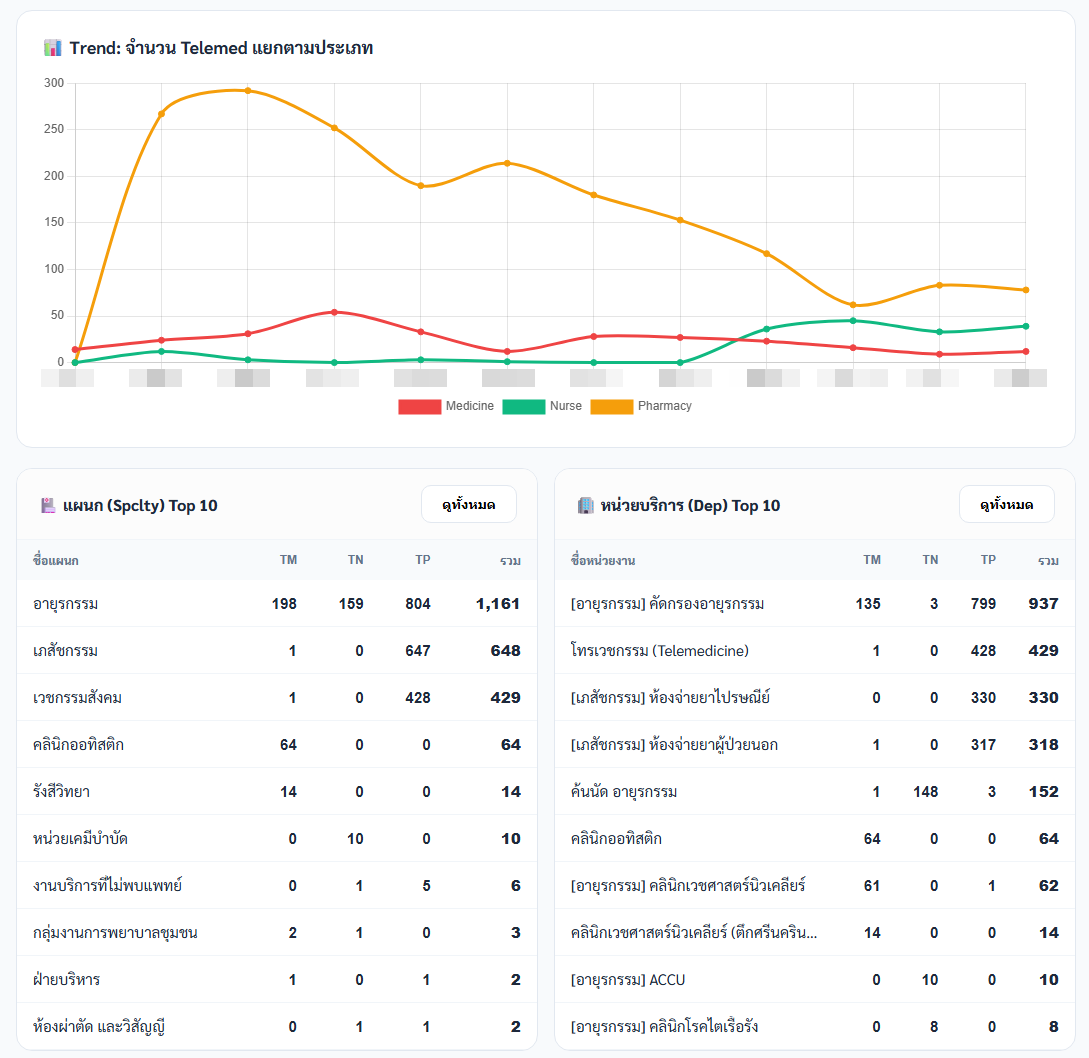Open ดูทั้งหมด in the หน่วยบริการ (Dep) panel

(x=1006, y=504)
